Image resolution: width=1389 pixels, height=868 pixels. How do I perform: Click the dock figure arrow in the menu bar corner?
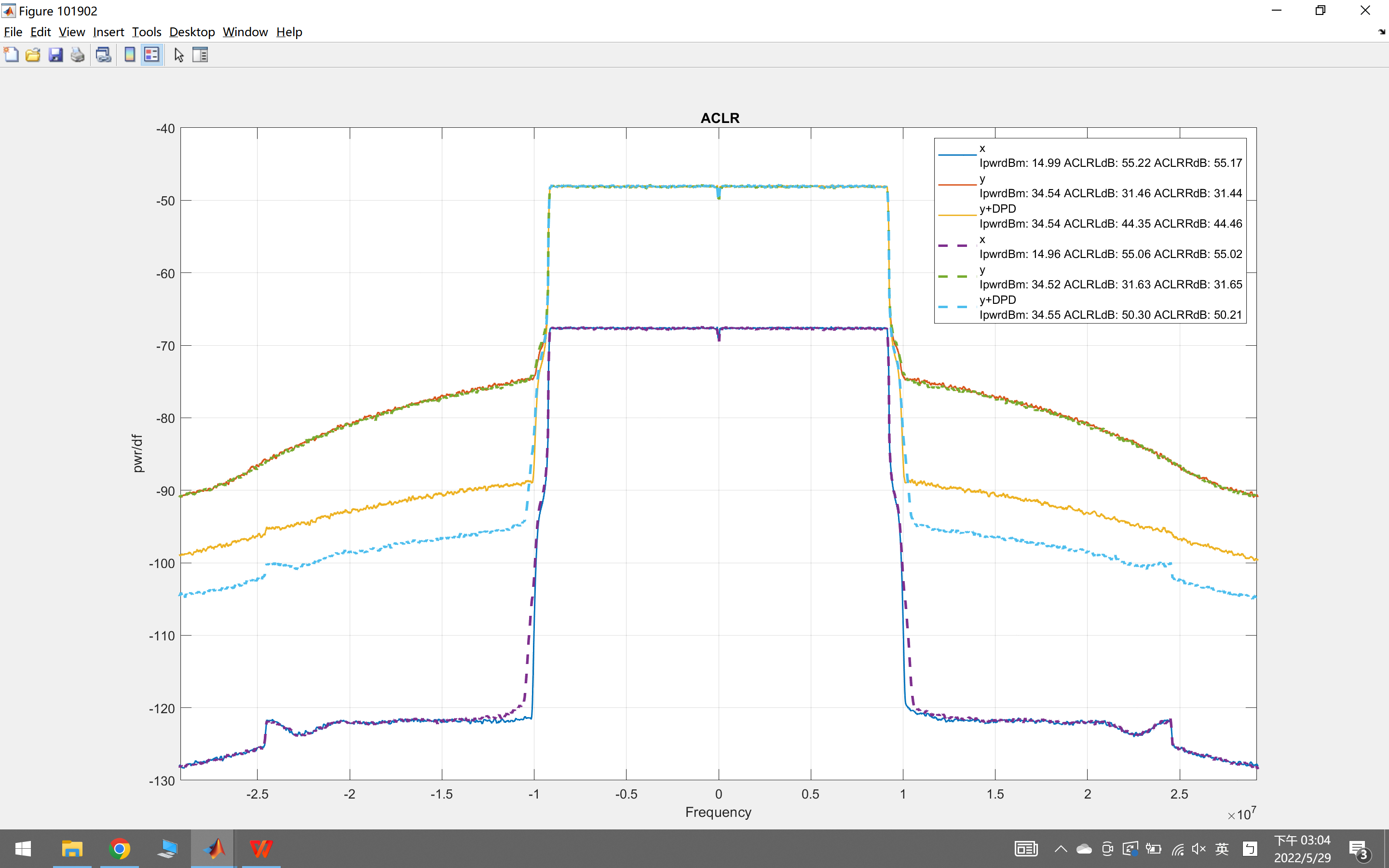1382,32
